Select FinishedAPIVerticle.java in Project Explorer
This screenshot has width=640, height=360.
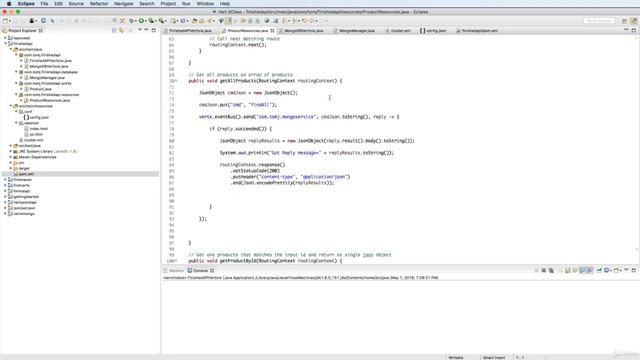click(x=50, y=61)
